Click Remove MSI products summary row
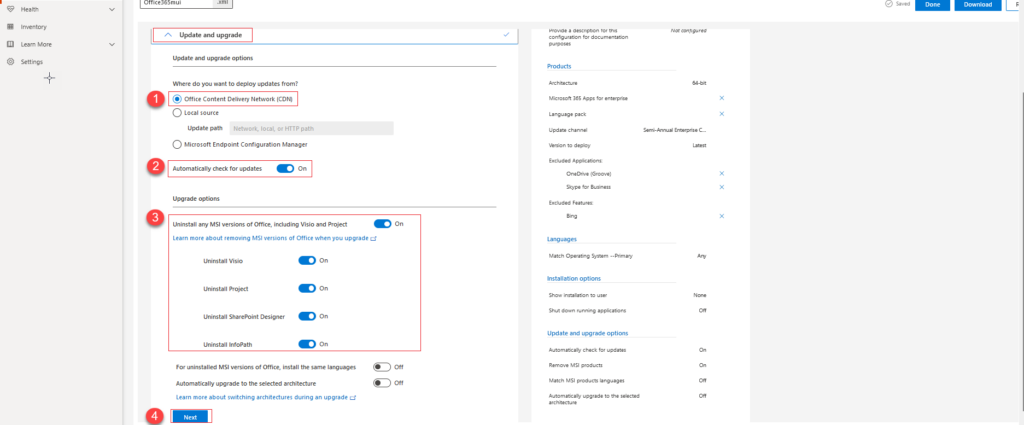The height and width of the screenshot is (425, 1024). 628,365
